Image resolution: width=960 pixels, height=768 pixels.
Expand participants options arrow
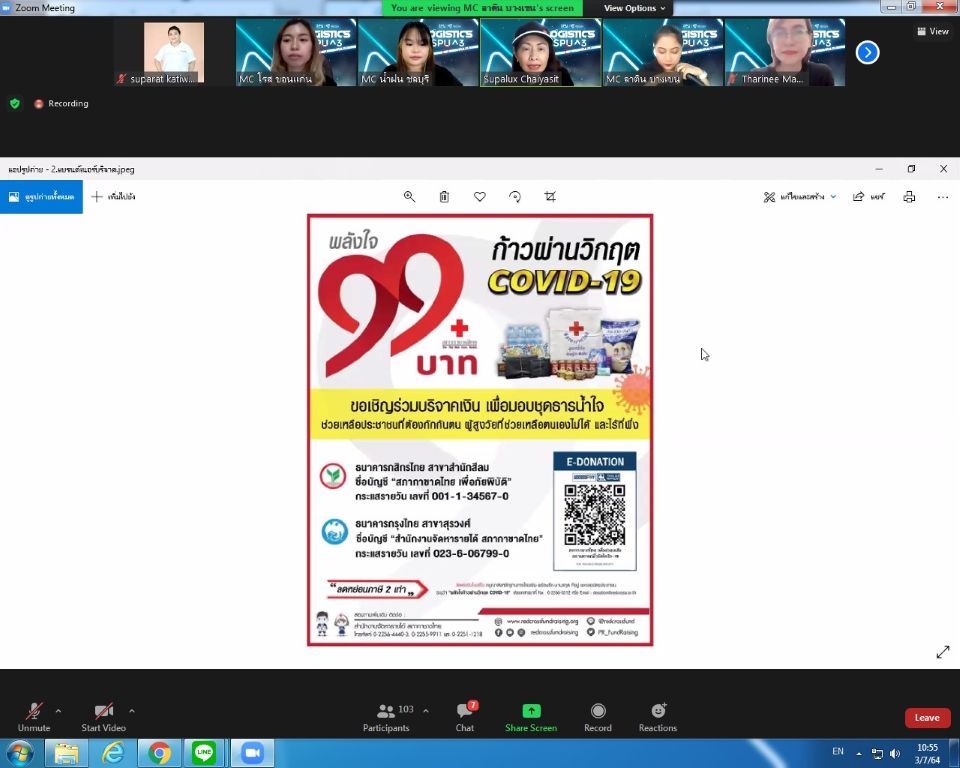[x=426, y=711]
